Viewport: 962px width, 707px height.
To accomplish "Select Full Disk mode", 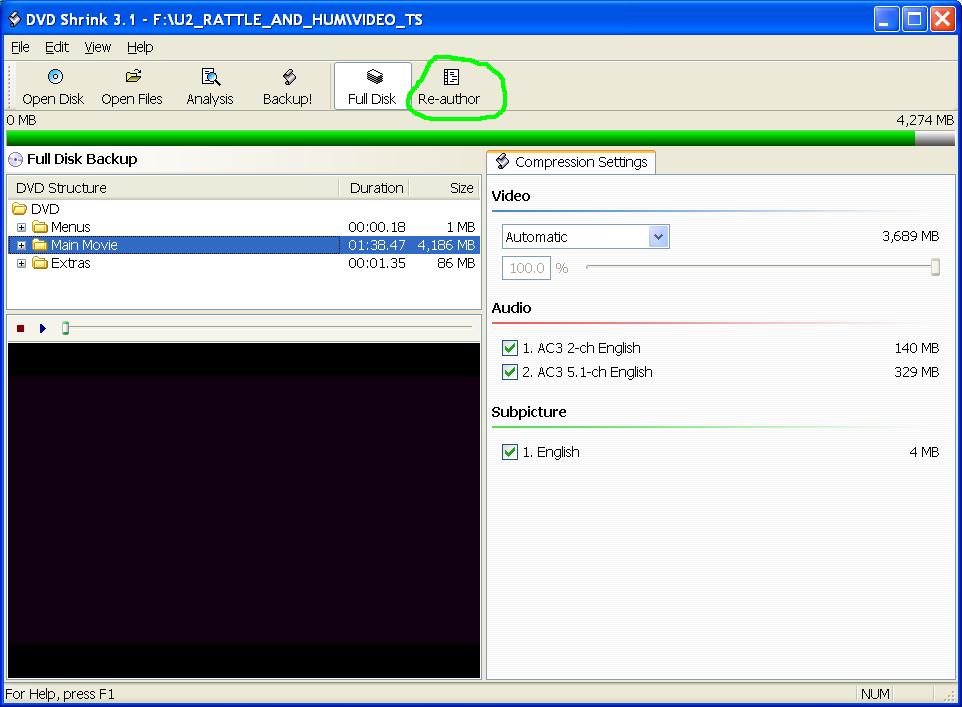I will (x=372, y=87).
